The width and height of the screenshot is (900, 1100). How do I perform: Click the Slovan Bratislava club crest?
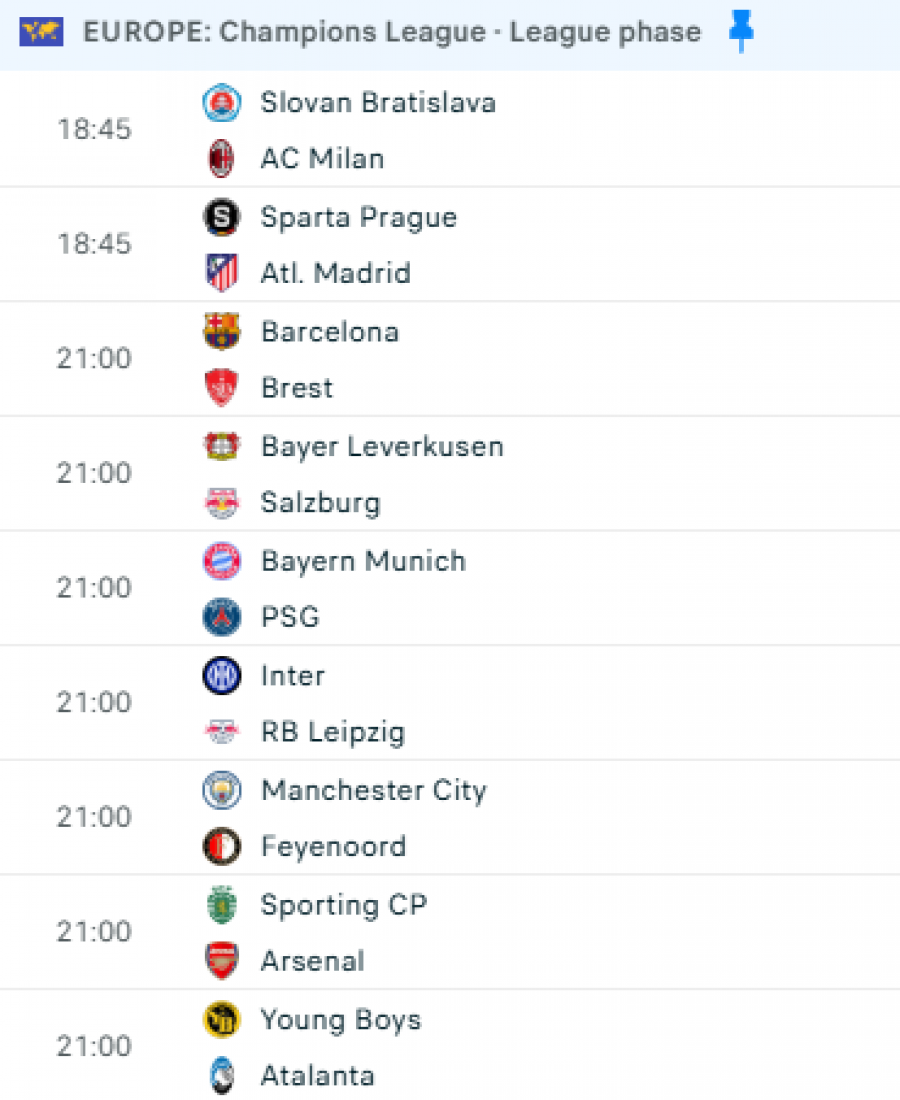point(221,103)
